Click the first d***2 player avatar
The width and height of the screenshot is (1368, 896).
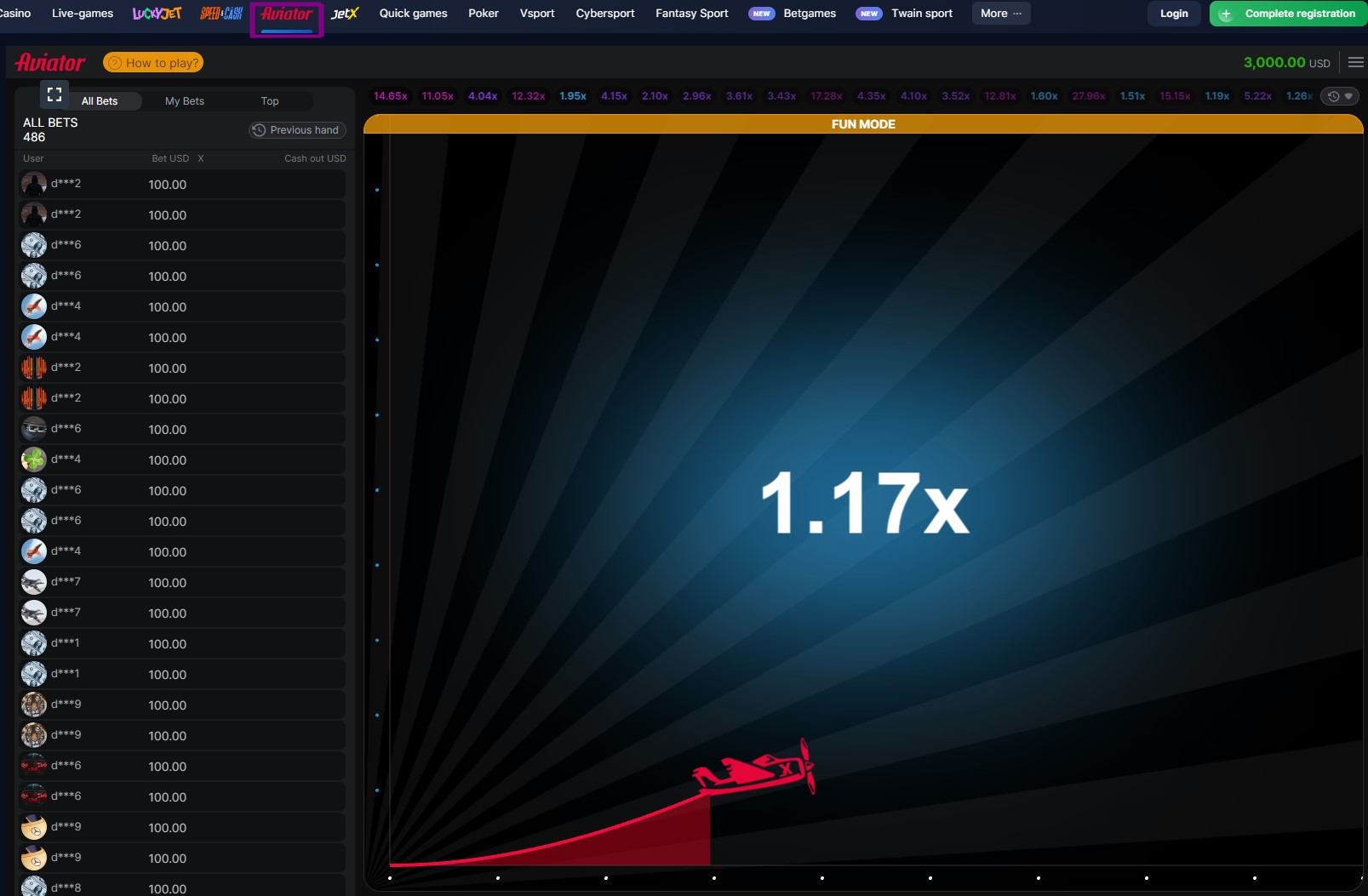[x=34, y=184]
